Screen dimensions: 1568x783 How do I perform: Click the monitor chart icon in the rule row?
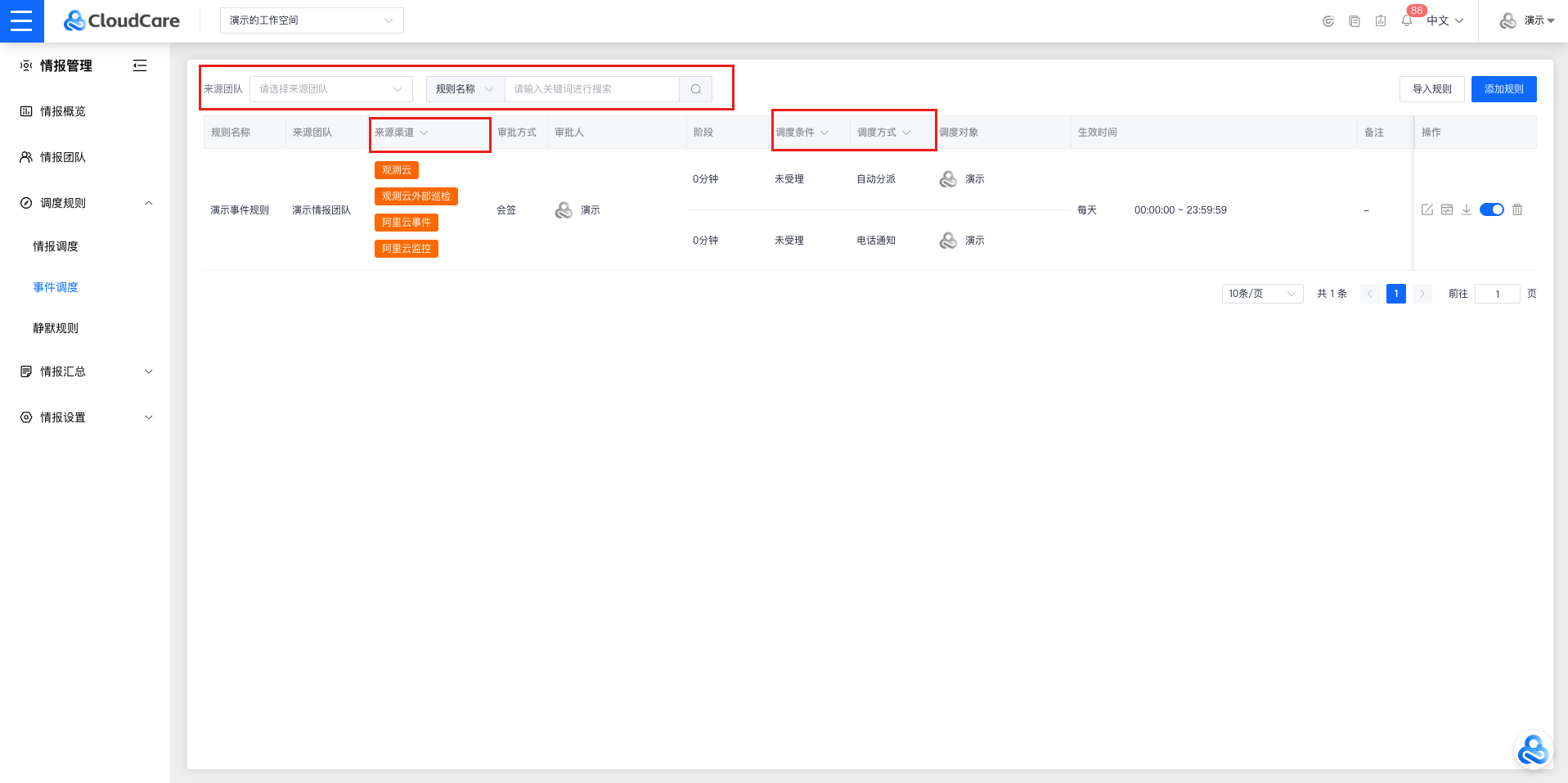pos(1447,209)
